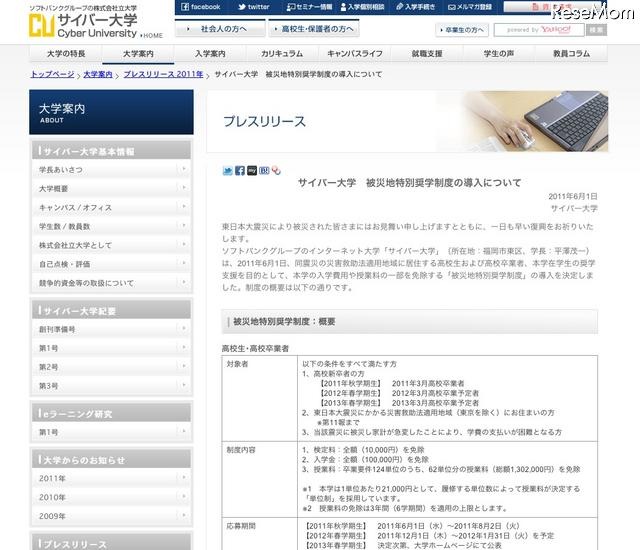Open the 卒業生の方へ link
The image size is (640, 550).
pyautogui.click(x=462, y=30)
